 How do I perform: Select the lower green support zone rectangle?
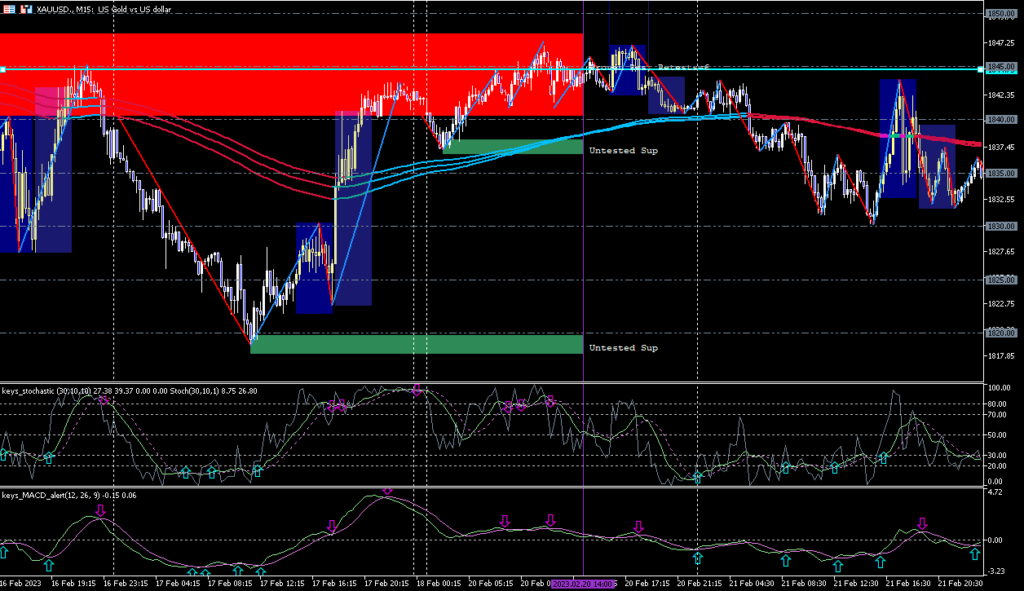pos(416,344)
